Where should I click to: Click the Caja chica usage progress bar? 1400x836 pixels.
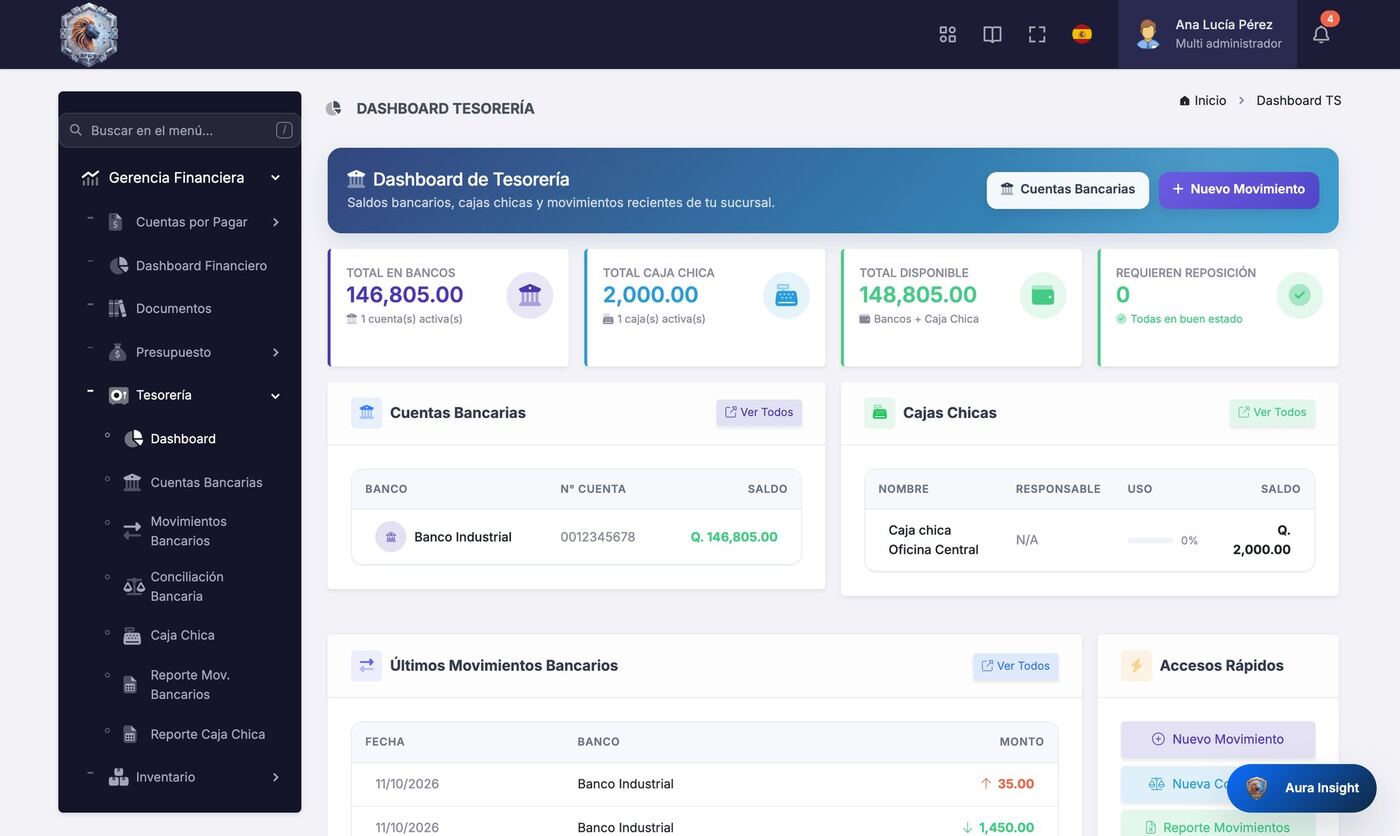[1150, 540]
